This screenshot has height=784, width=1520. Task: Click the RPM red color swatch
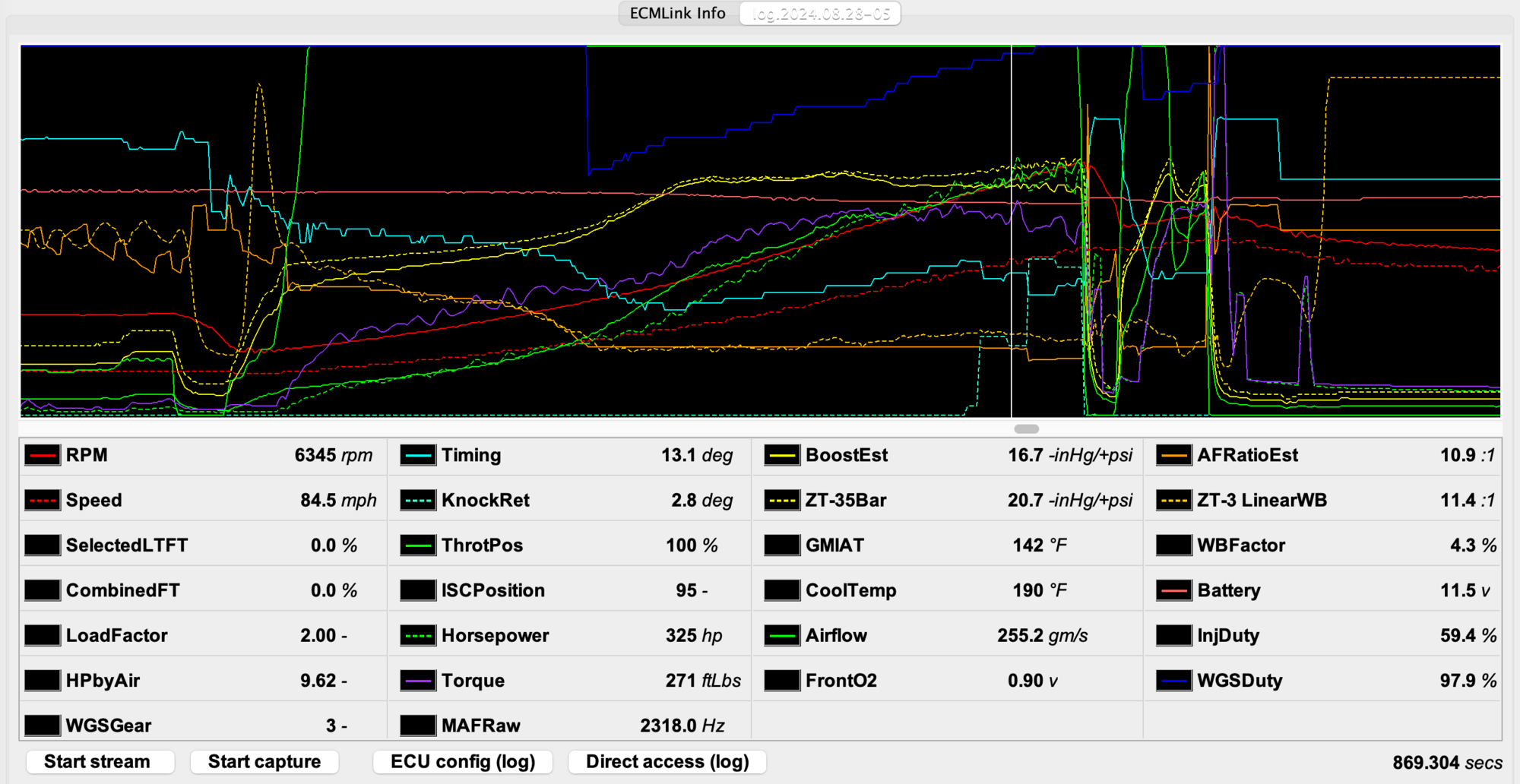43,455
